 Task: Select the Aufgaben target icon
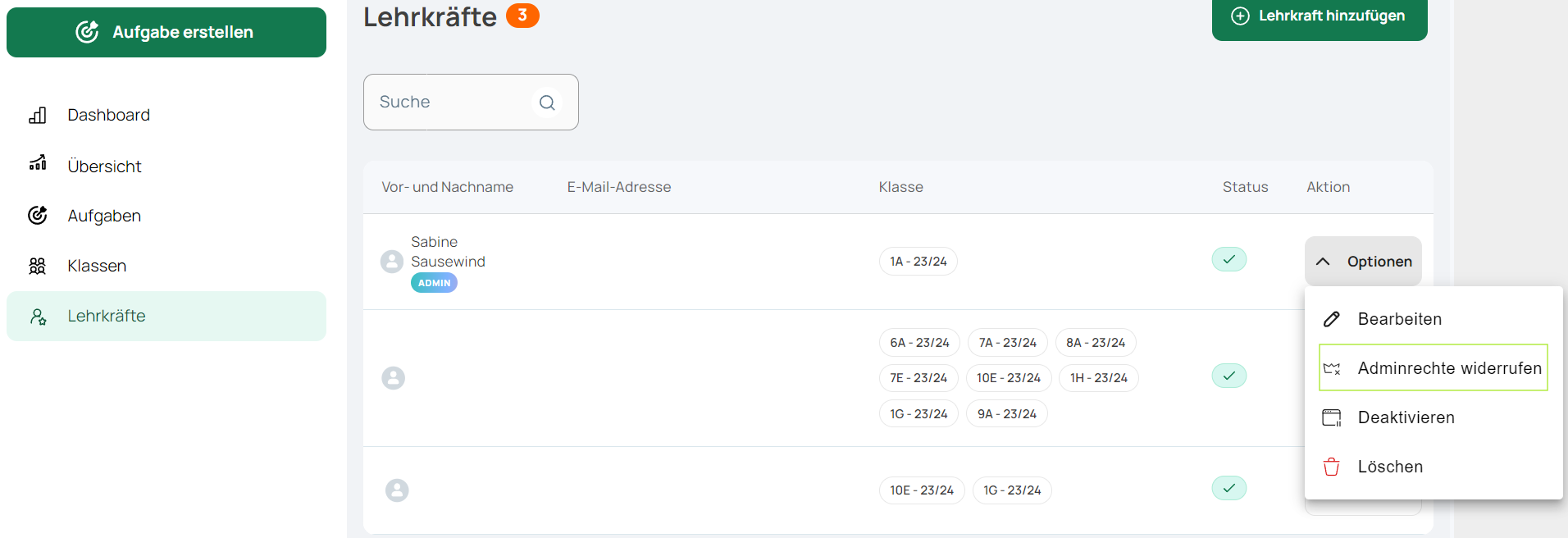[38, 215]
